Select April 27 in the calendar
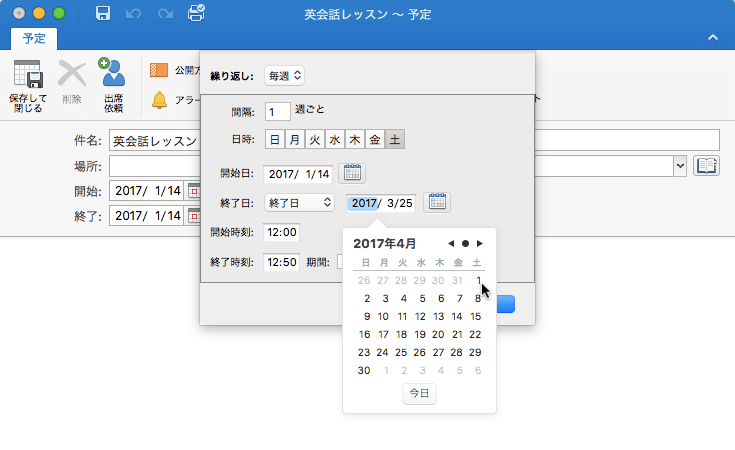 click(x=438, y=352)
